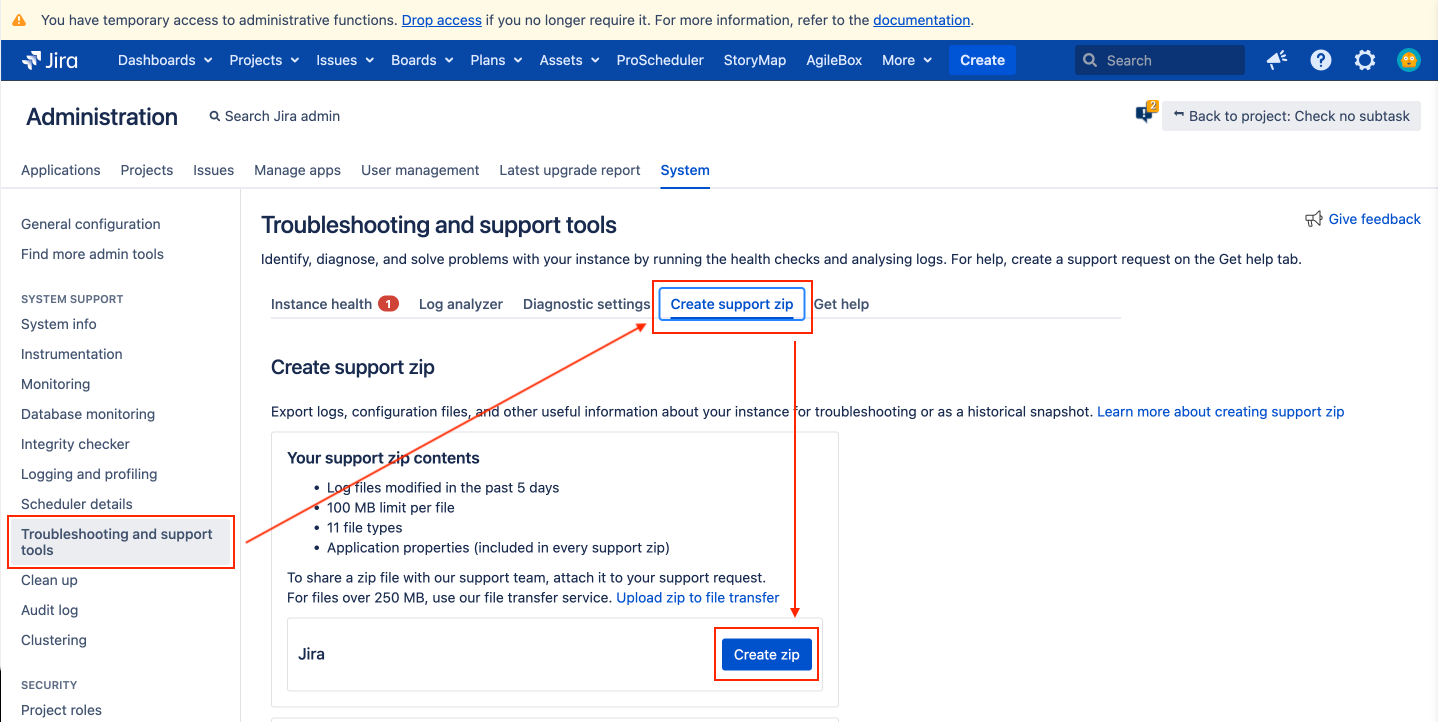Click the warning triangle icon in the banner
The height and width of the screenshot is (722, 1438).
(20, 20)
